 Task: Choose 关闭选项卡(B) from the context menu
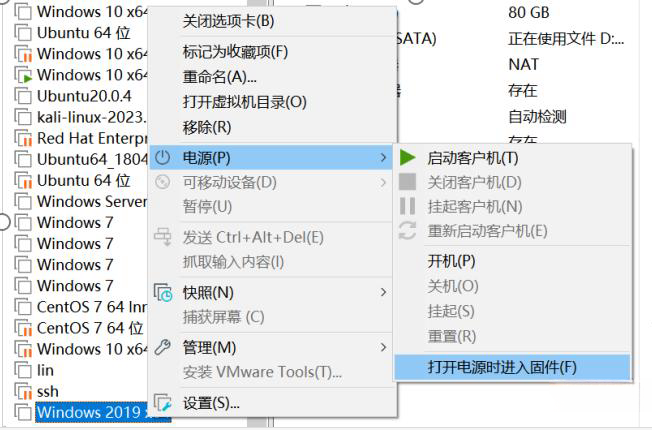click(228, 21)
